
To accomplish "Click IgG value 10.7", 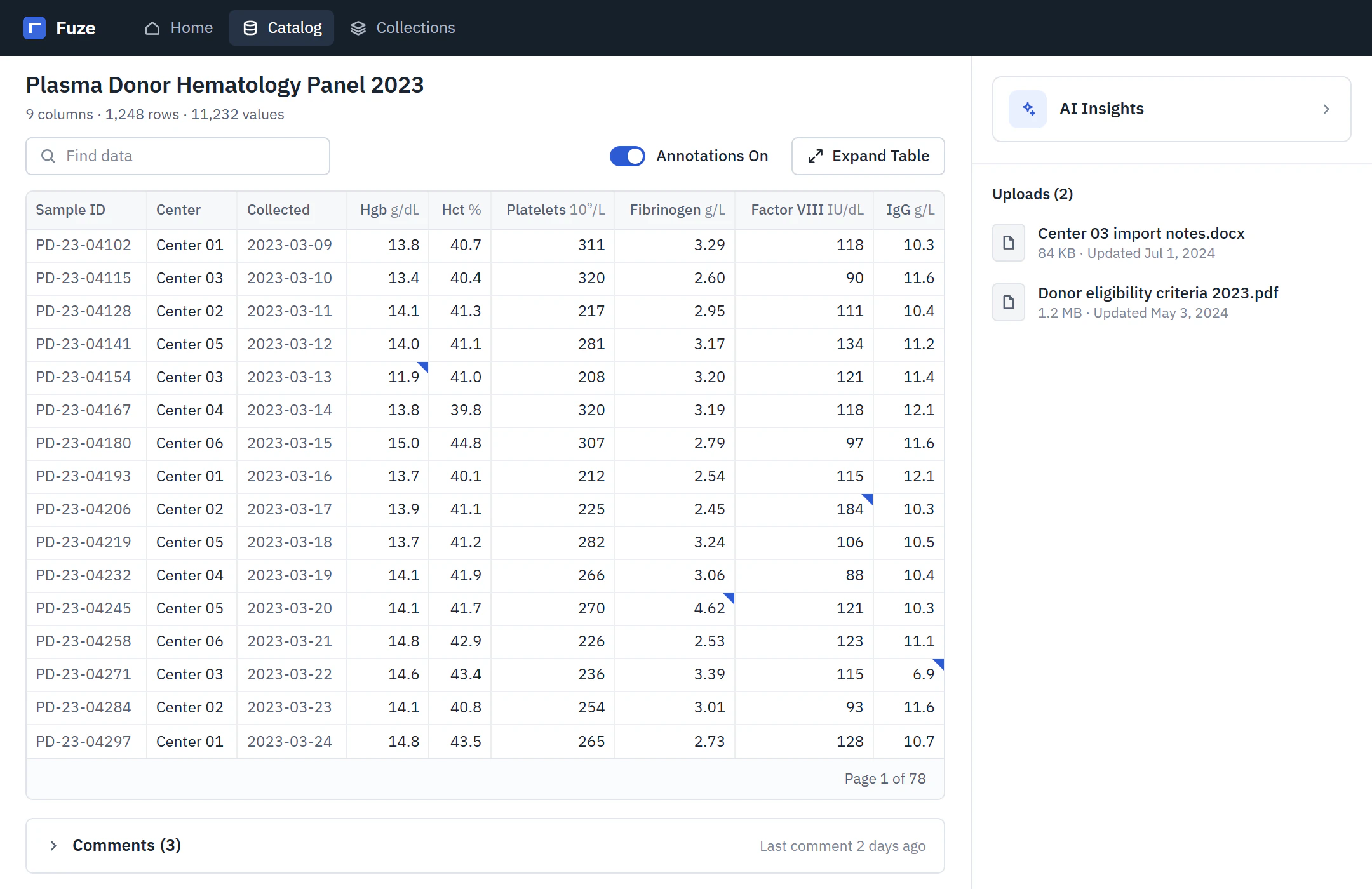I will [909, 742].
